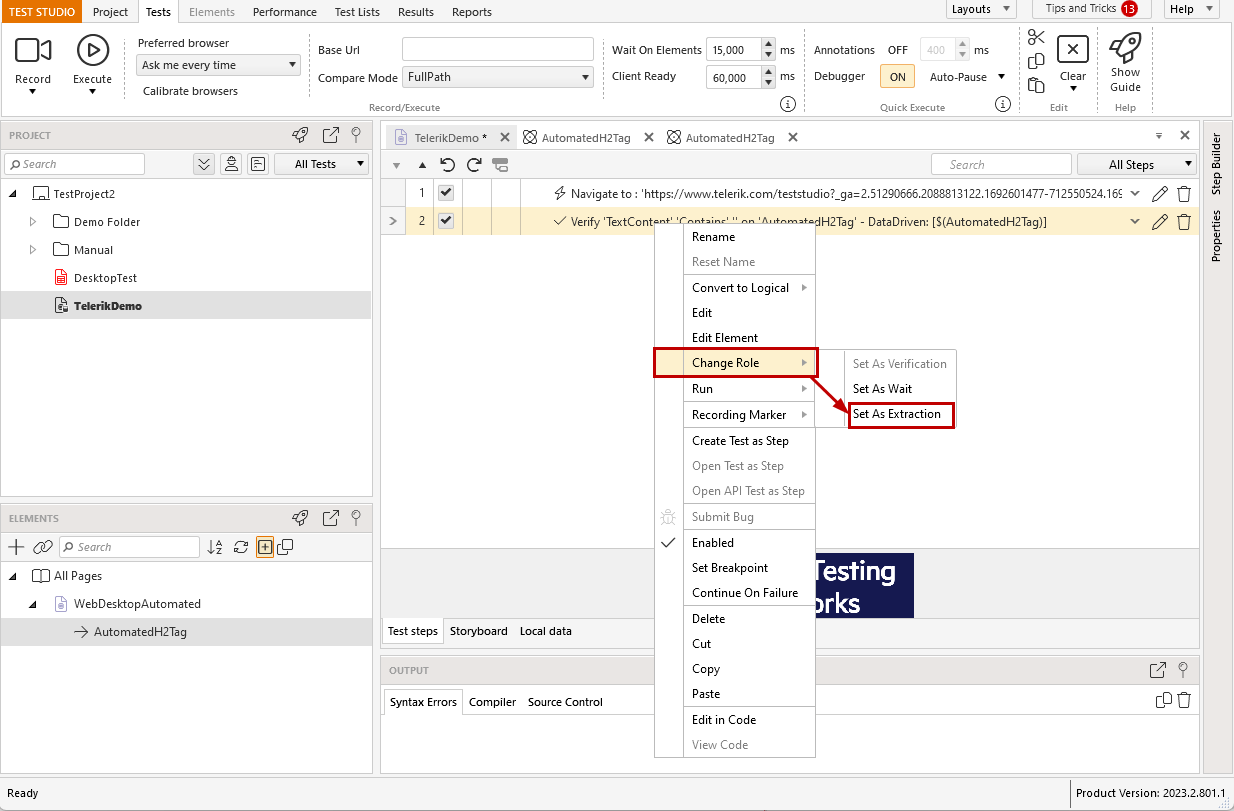Click the overlapping squares icon in Elements toolbar
The image size is (1234, 811).
click(285, 547)
